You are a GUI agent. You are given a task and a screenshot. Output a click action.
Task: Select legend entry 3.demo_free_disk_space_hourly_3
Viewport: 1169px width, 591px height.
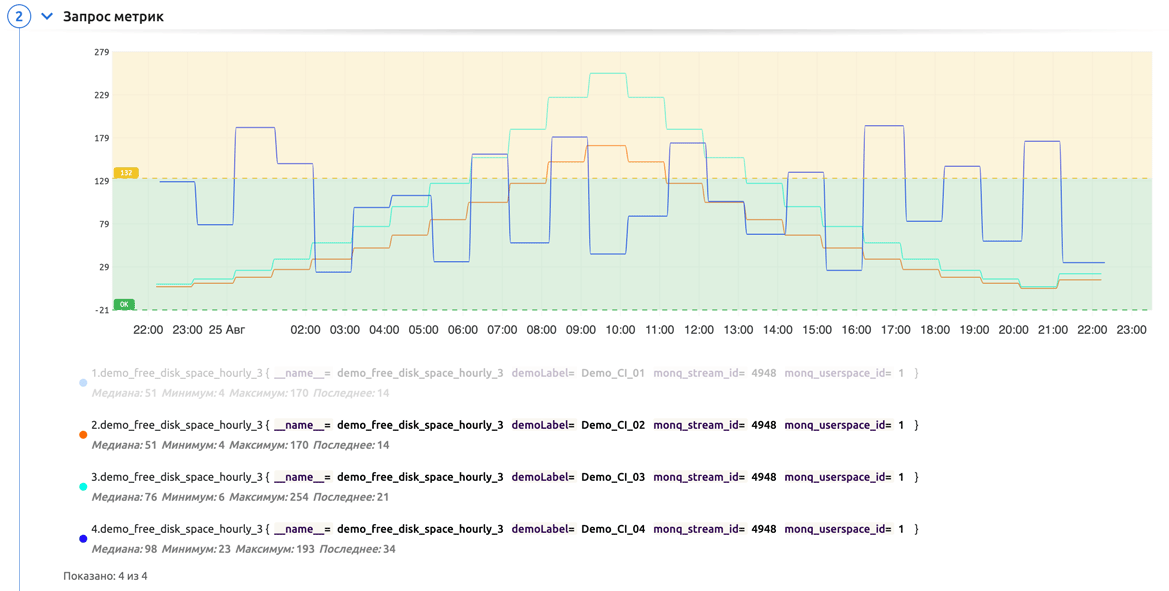click(177, 477)
